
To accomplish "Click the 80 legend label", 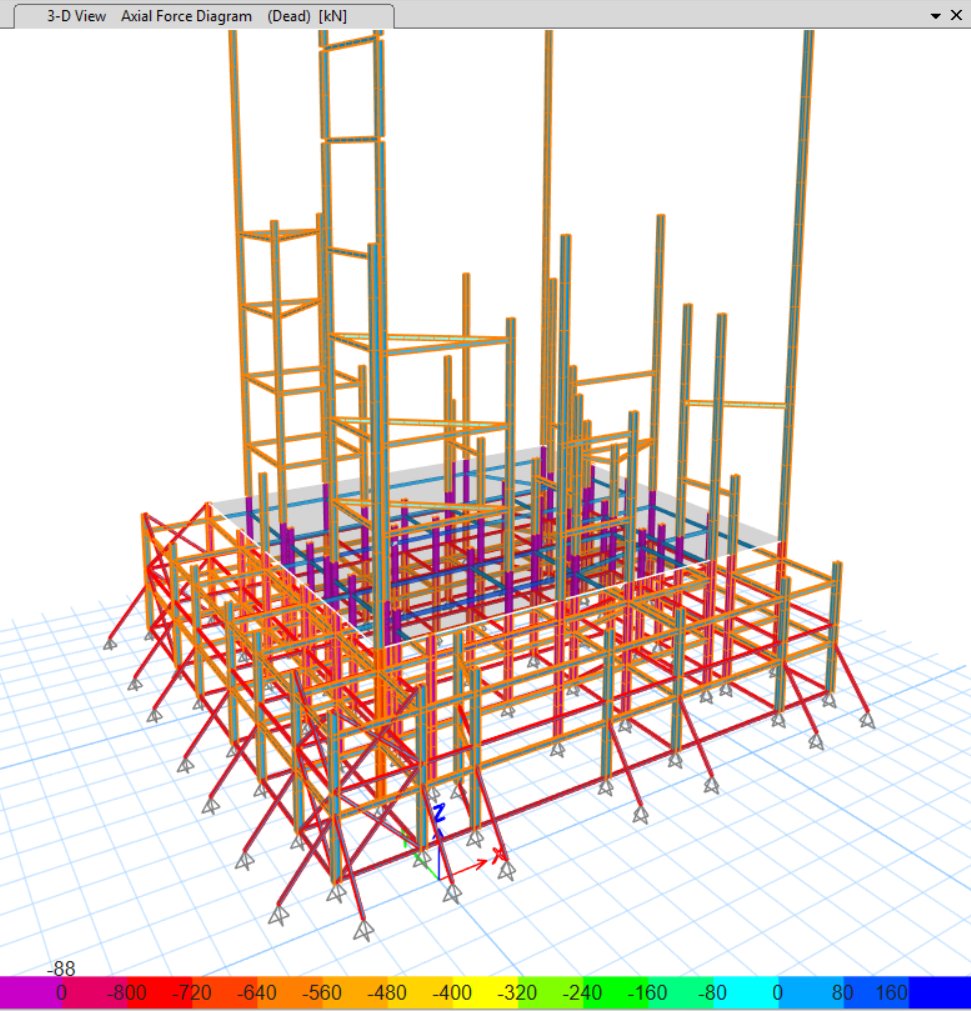I will (842, 992).
